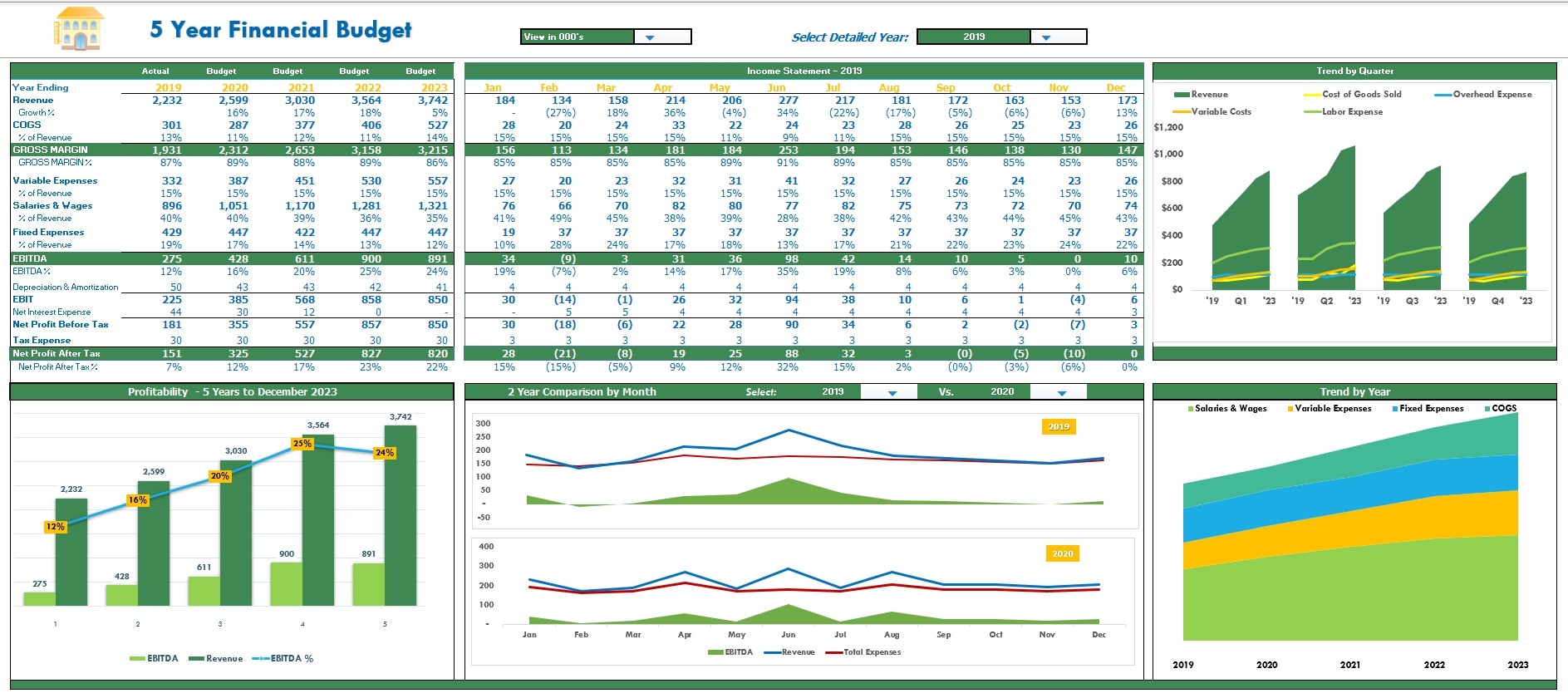The image size is (1568, 698).
Task: Click the 25% EBITDA data label
Action: (x=302, y=444)
